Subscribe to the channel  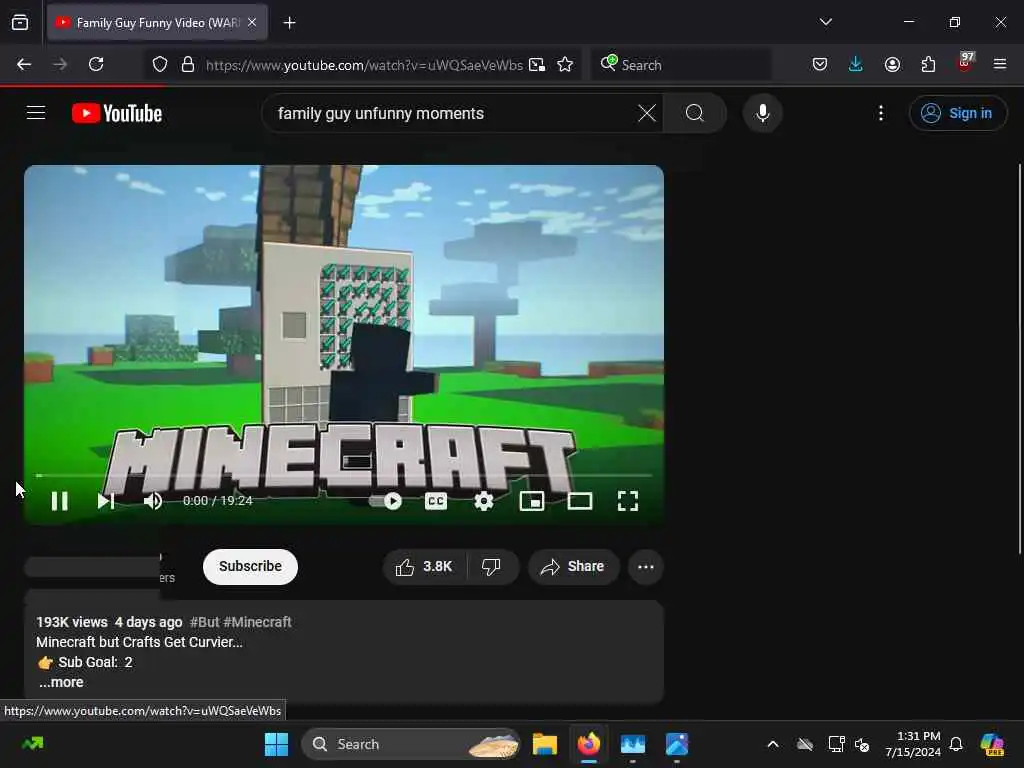point(250,566)
